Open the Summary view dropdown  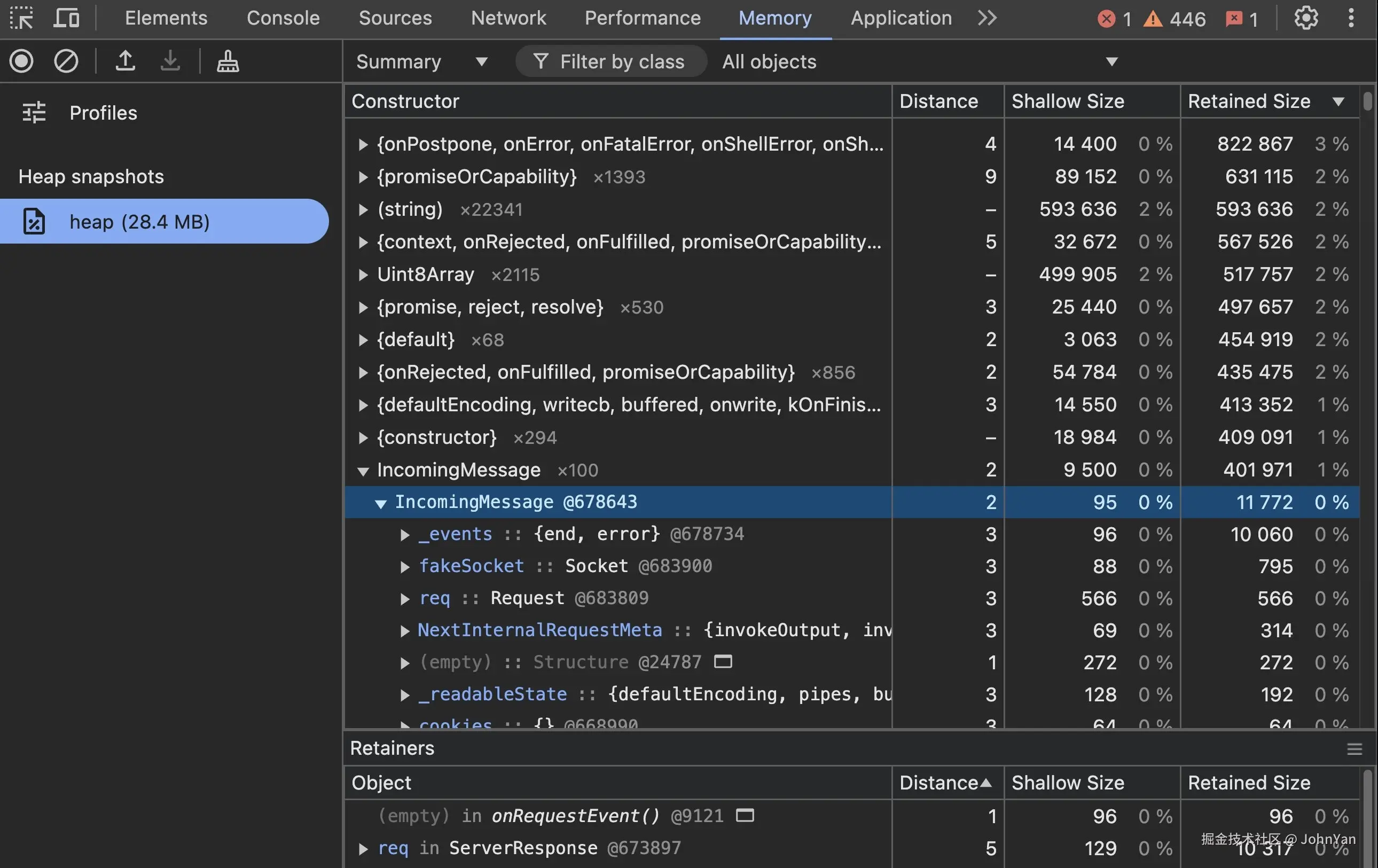tap(421, 62)
